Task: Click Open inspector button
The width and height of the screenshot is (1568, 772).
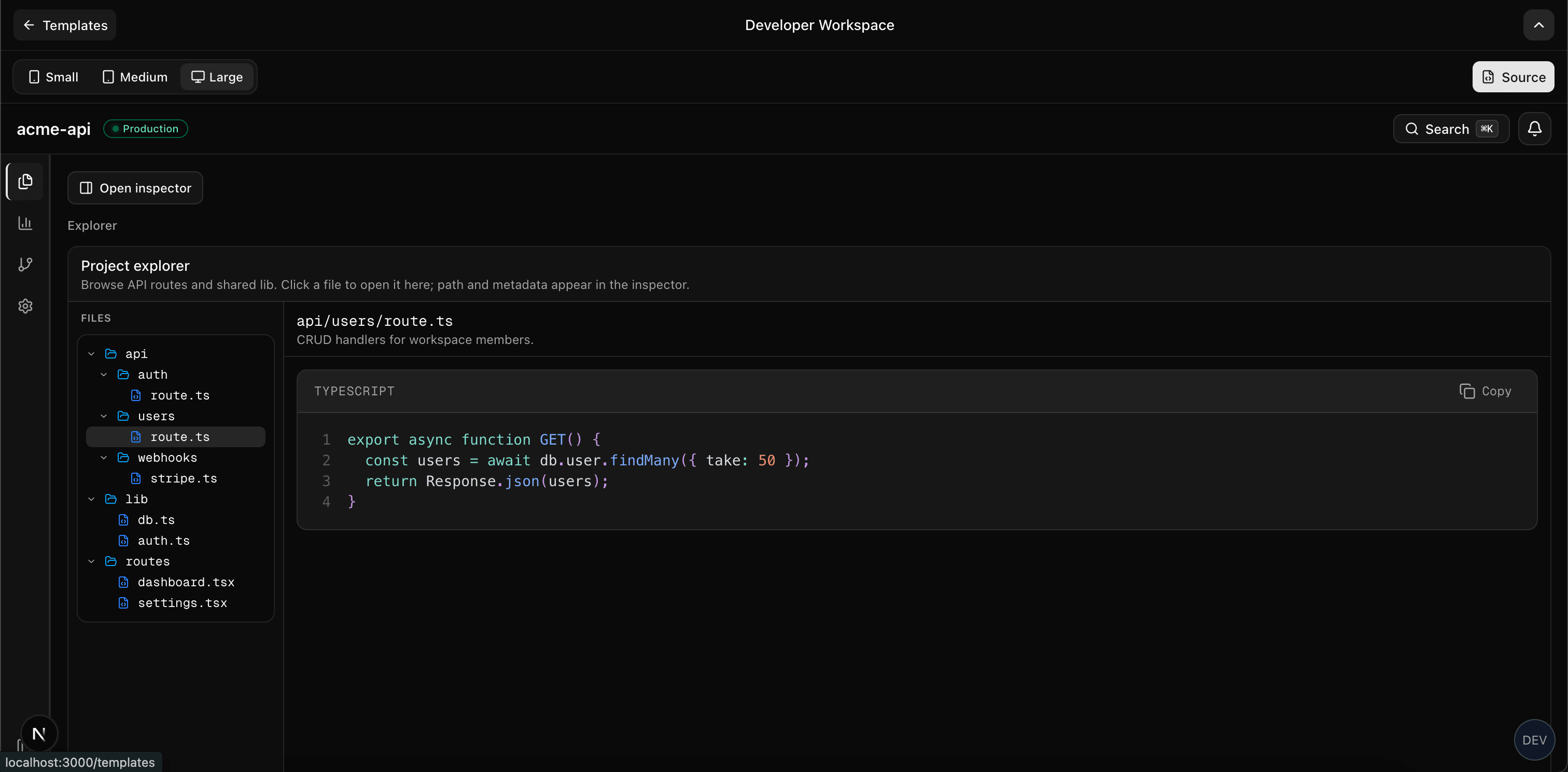Action: coord(135,188)
